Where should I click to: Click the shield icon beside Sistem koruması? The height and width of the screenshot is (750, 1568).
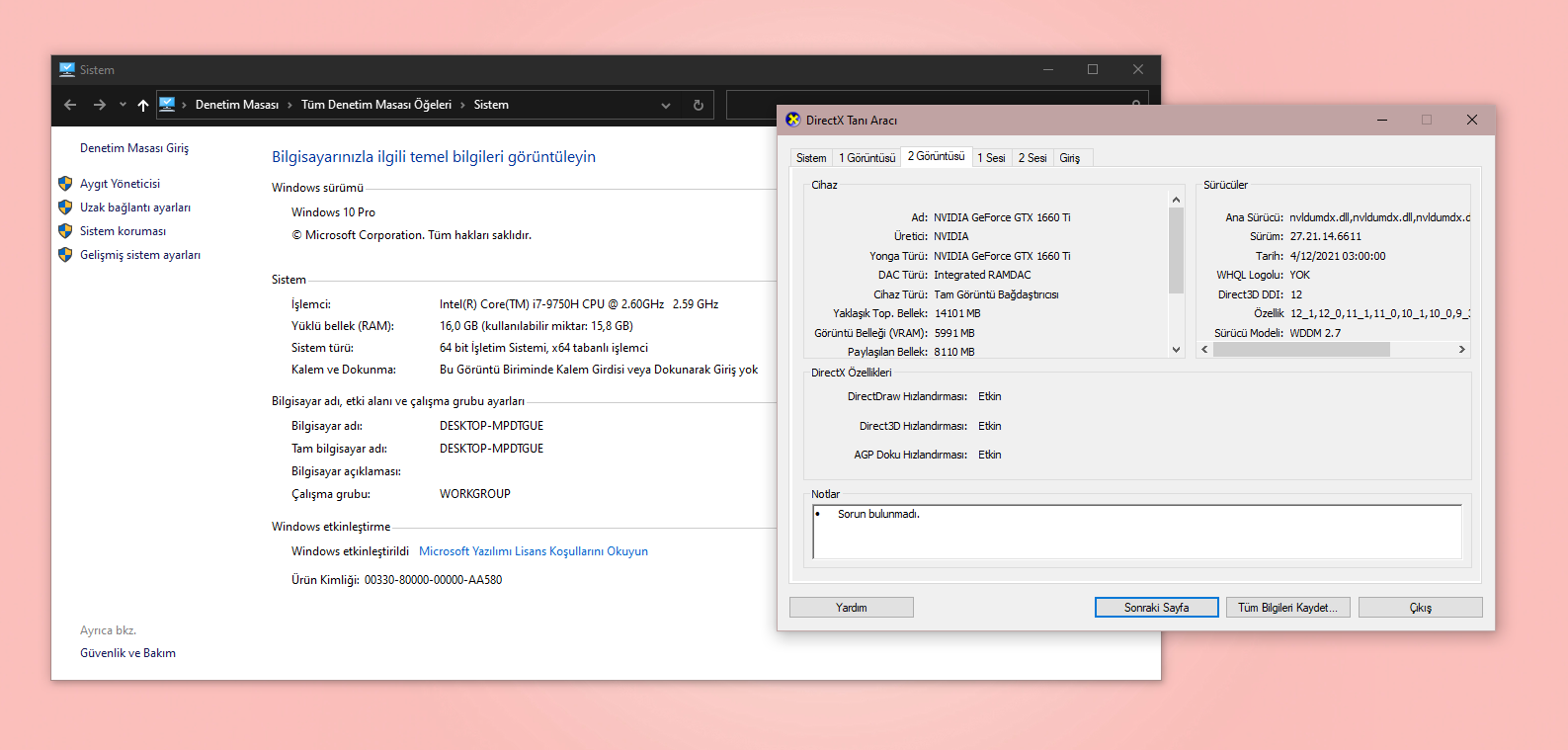65,231
